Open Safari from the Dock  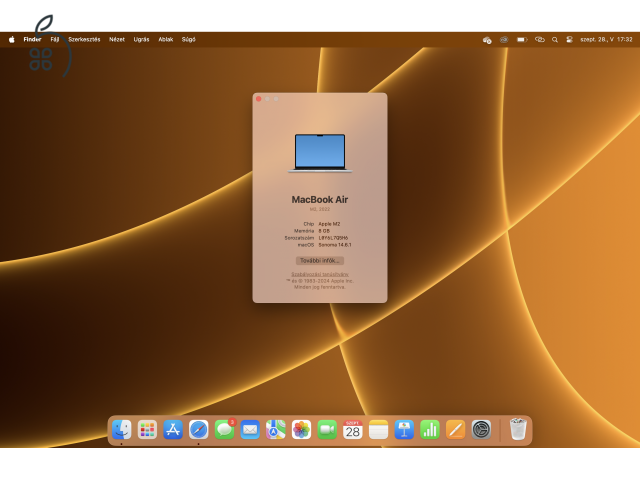click(x=199, y=430)
